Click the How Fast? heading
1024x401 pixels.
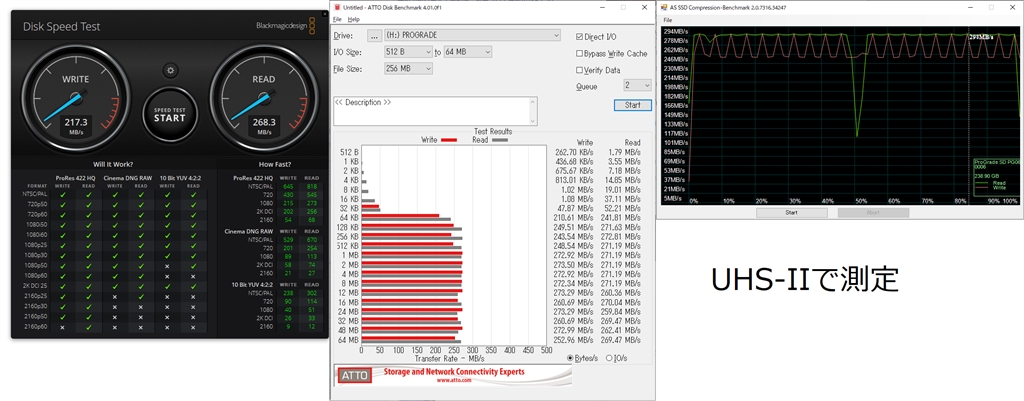coord(275,165)
